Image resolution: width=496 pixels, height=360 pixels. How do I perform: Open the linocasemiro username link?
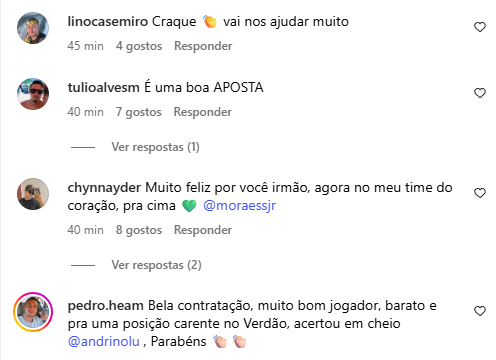108,22
